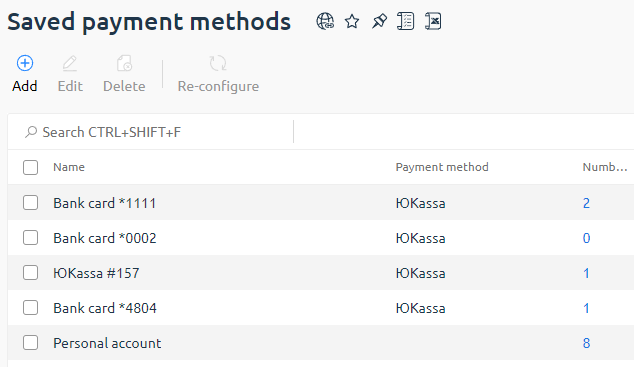This screenshot has height=367, width=634.
Task: Check the box for ЮKassa #157
Action: (30, 273)
